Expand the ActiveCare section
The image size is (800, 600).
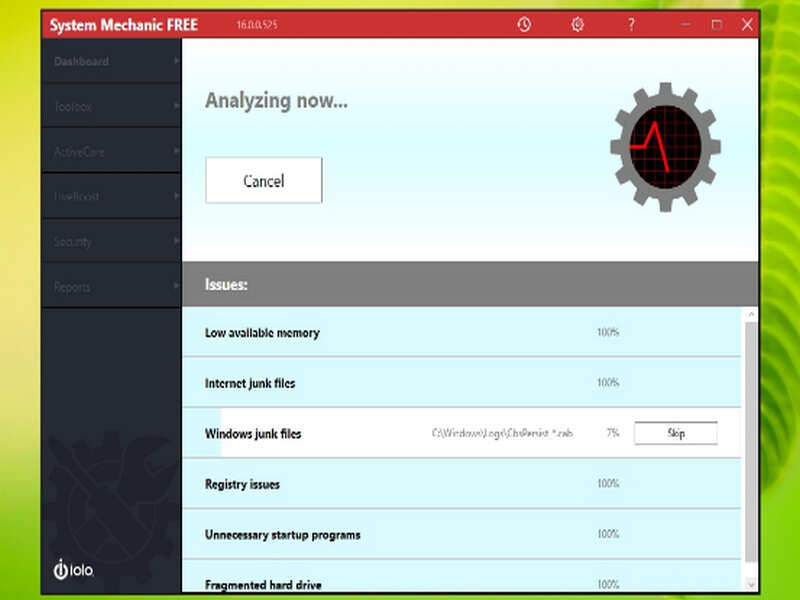click(174, 151)
